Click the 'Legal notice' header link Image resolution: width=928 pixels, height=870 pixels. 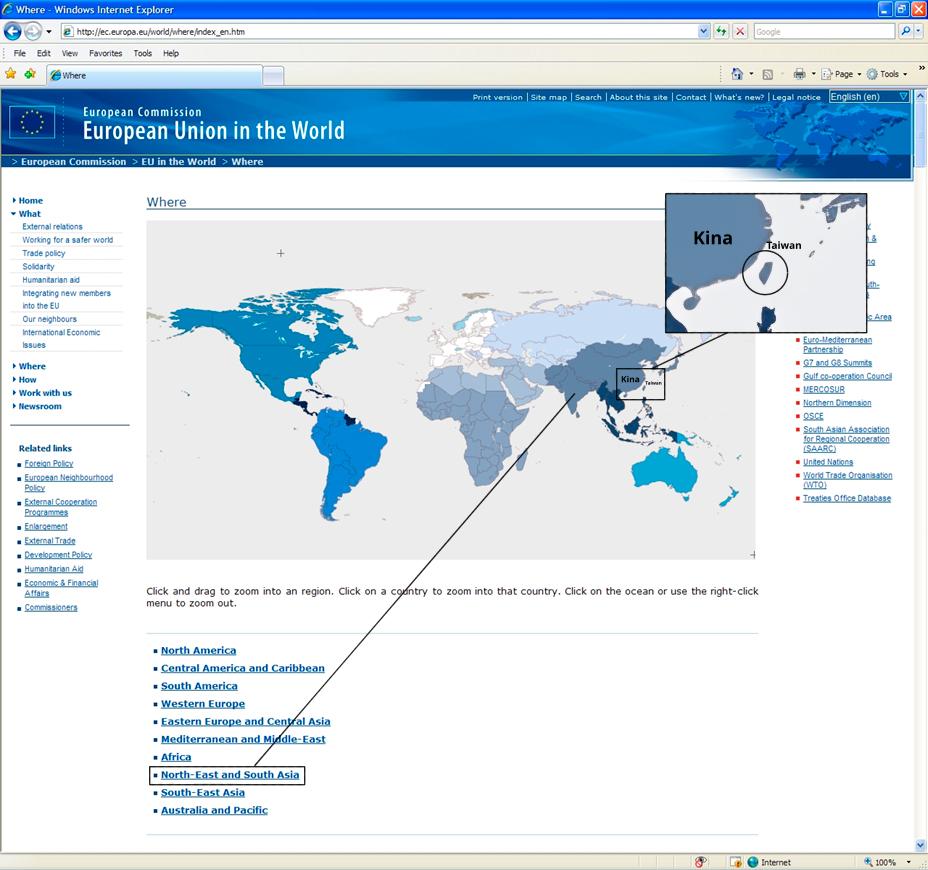796,97
